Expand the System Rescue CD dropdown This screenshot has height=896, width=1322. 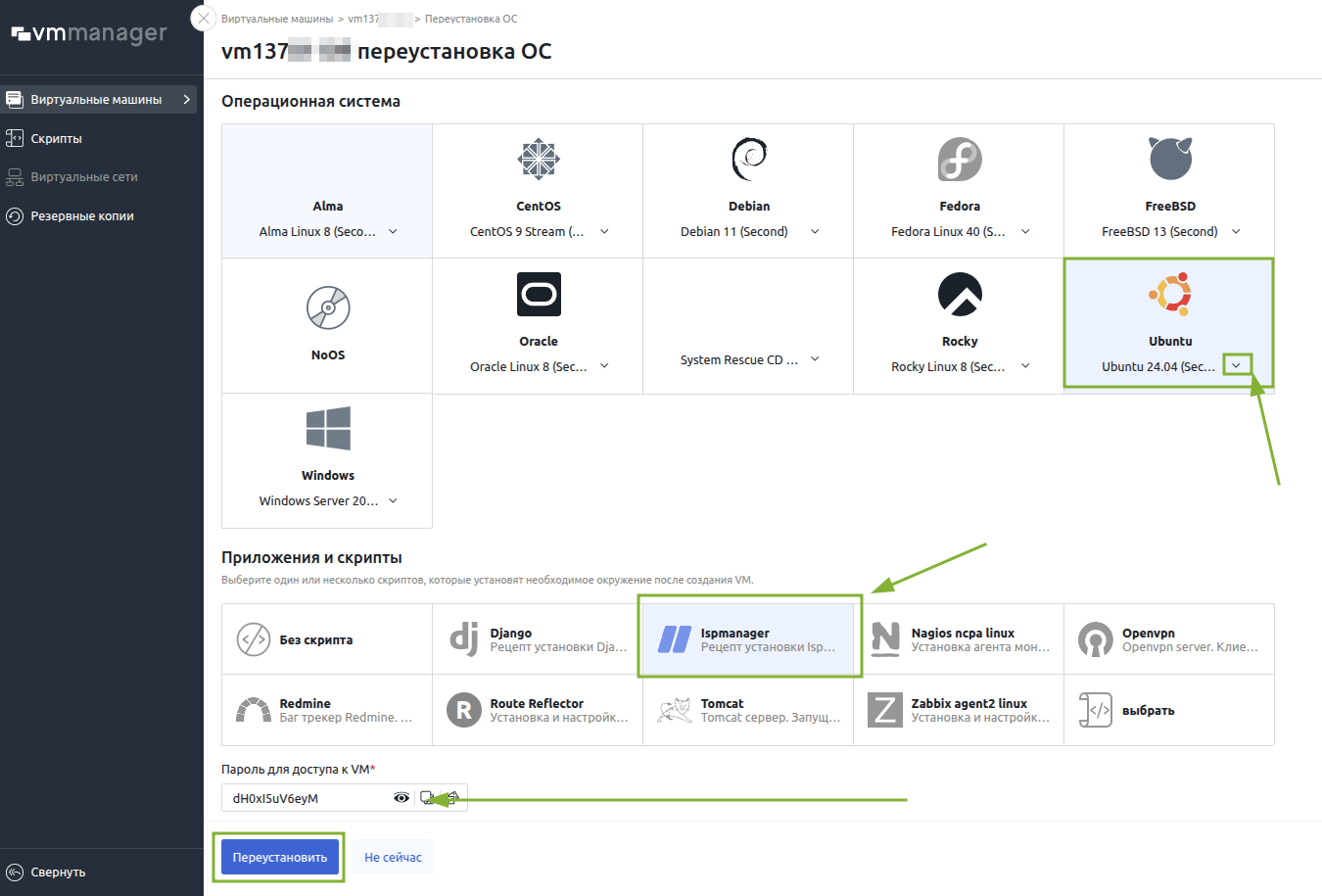tap(815, 359)
